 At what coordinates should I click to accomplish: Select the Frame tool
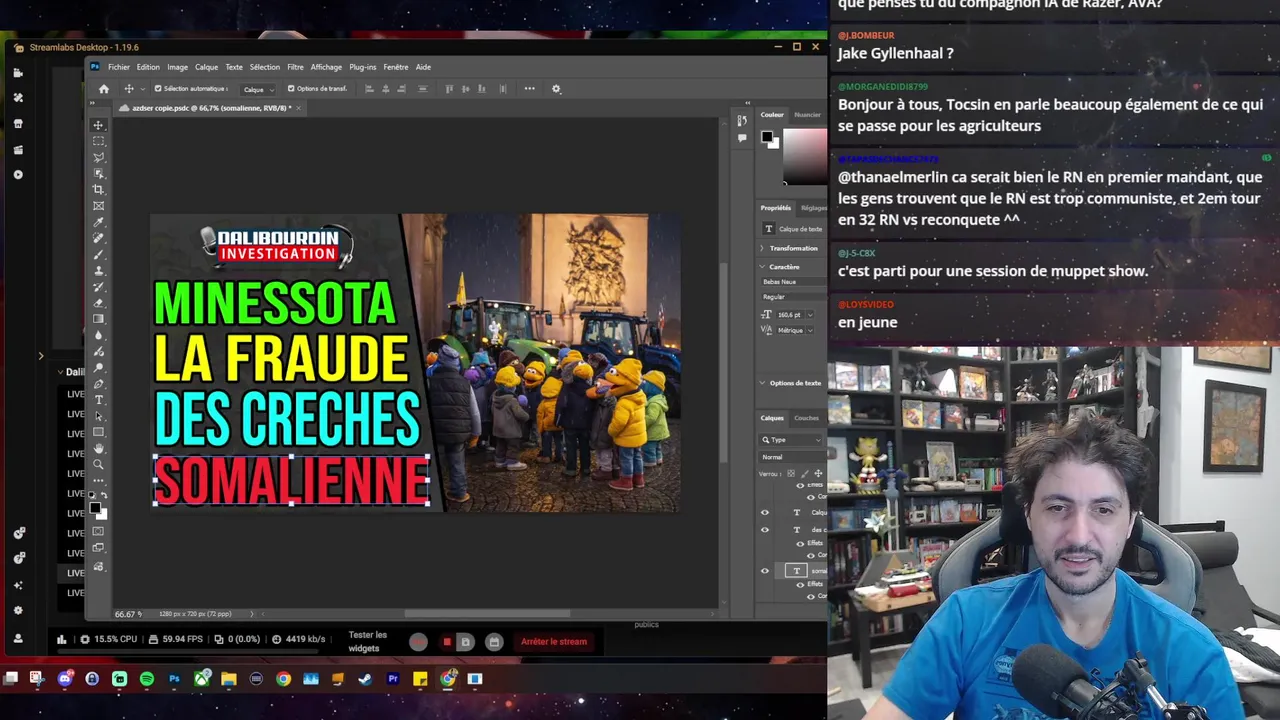(x=98, y=205)
